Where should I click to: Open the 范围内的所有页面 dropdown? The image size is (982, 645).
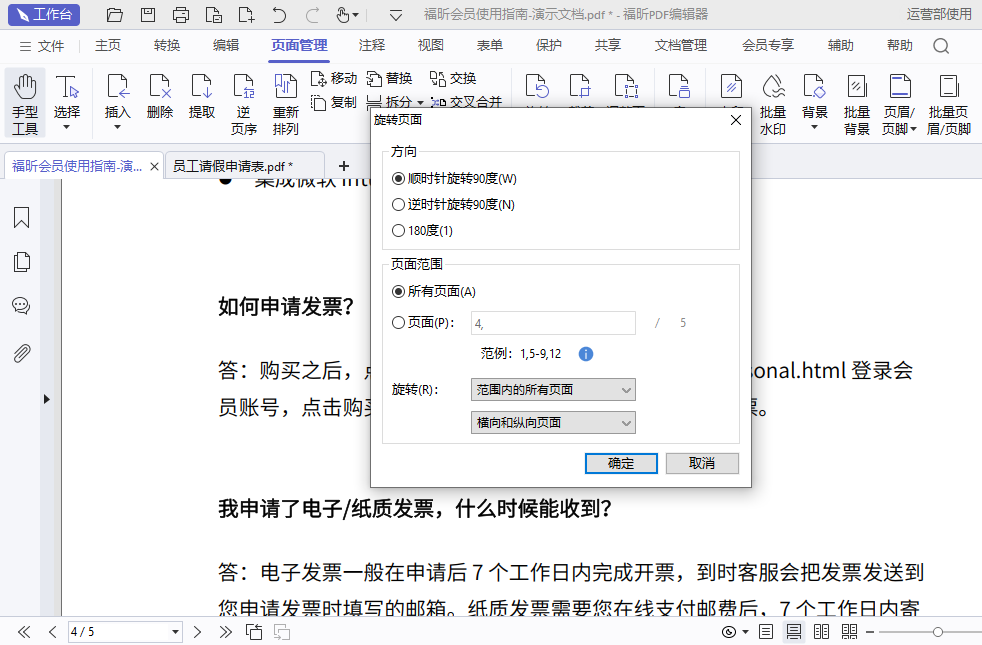pyautogui.click(x=552, y=389)
